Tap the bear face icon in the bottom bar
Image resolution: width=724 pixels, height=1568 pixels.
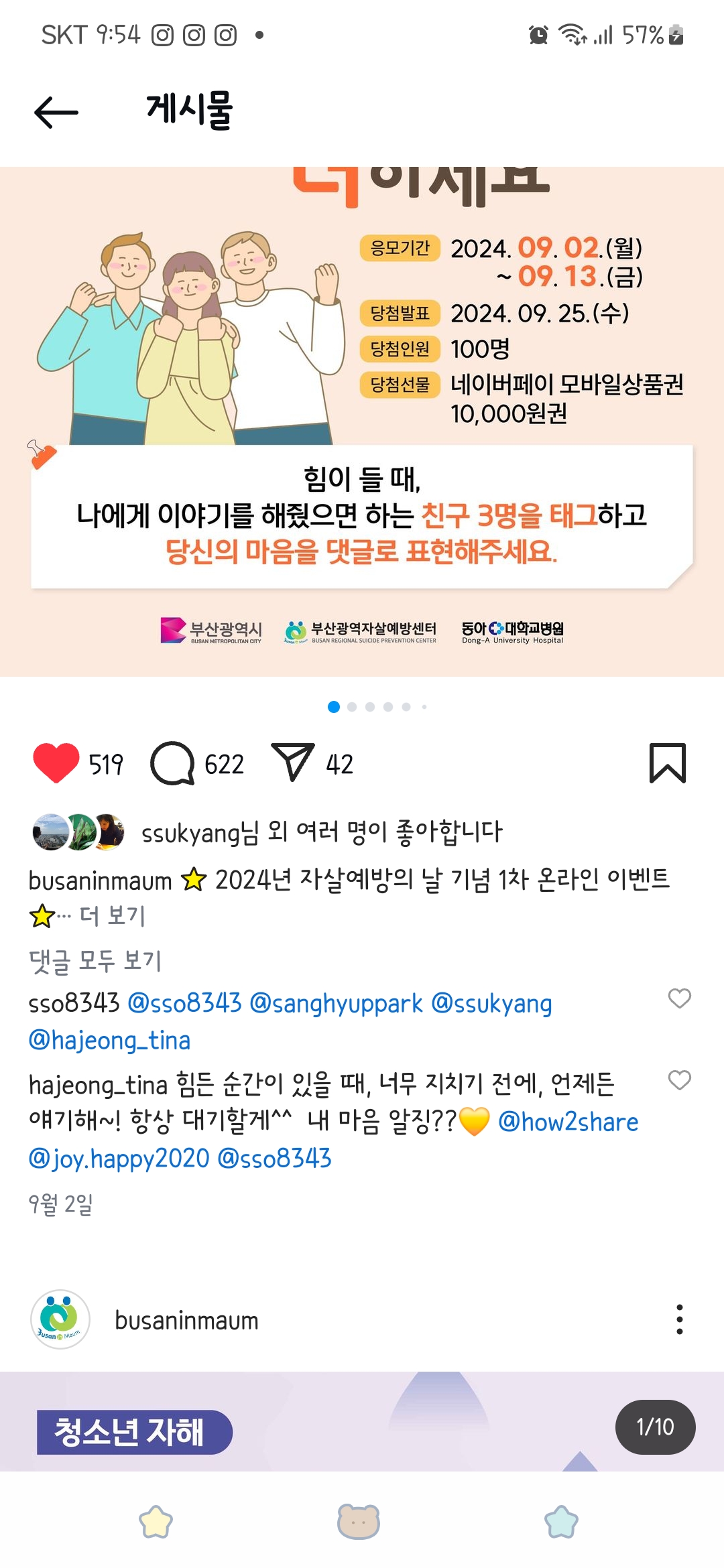tap(359, 1521)
